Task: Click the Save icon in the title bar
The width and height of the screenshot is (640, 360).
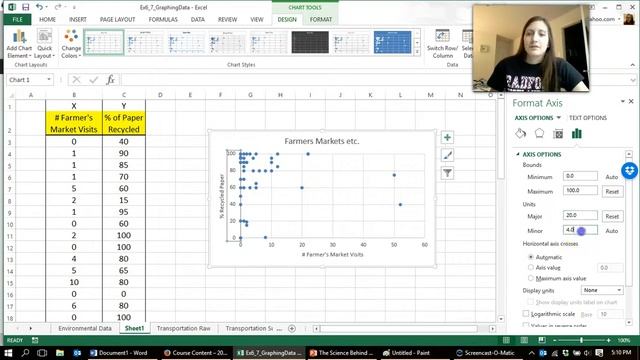Action: pyautogui.click(x=25, y=7)
